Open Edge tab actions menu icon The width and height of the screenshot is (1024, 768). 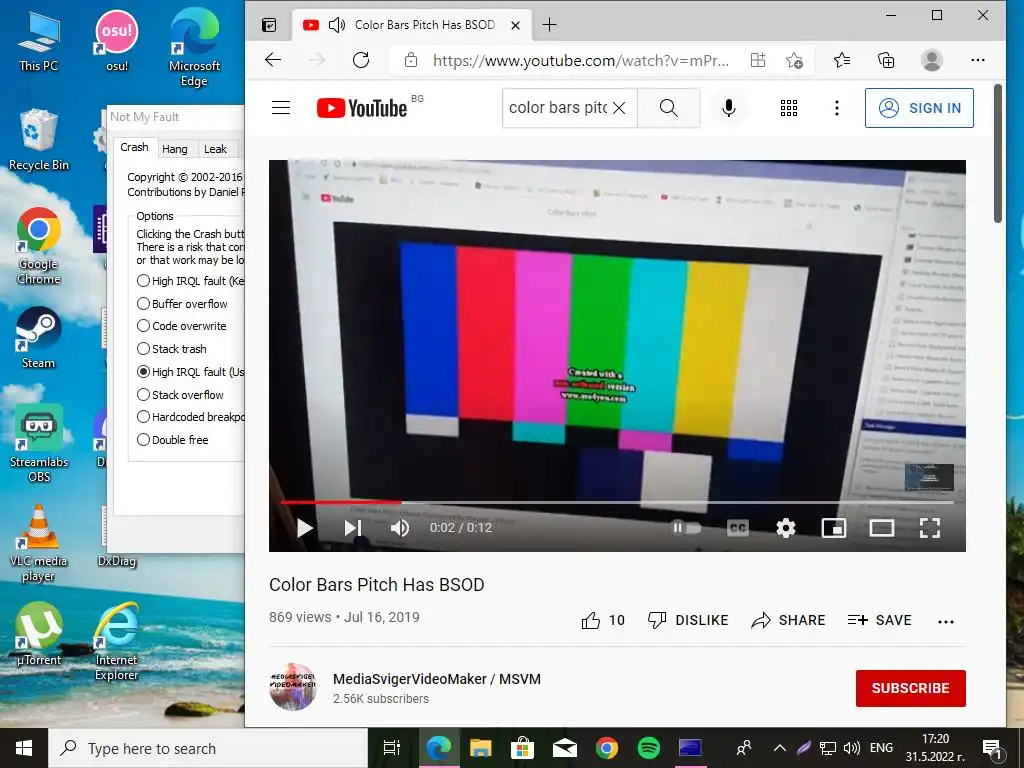(x=269, y=25)
